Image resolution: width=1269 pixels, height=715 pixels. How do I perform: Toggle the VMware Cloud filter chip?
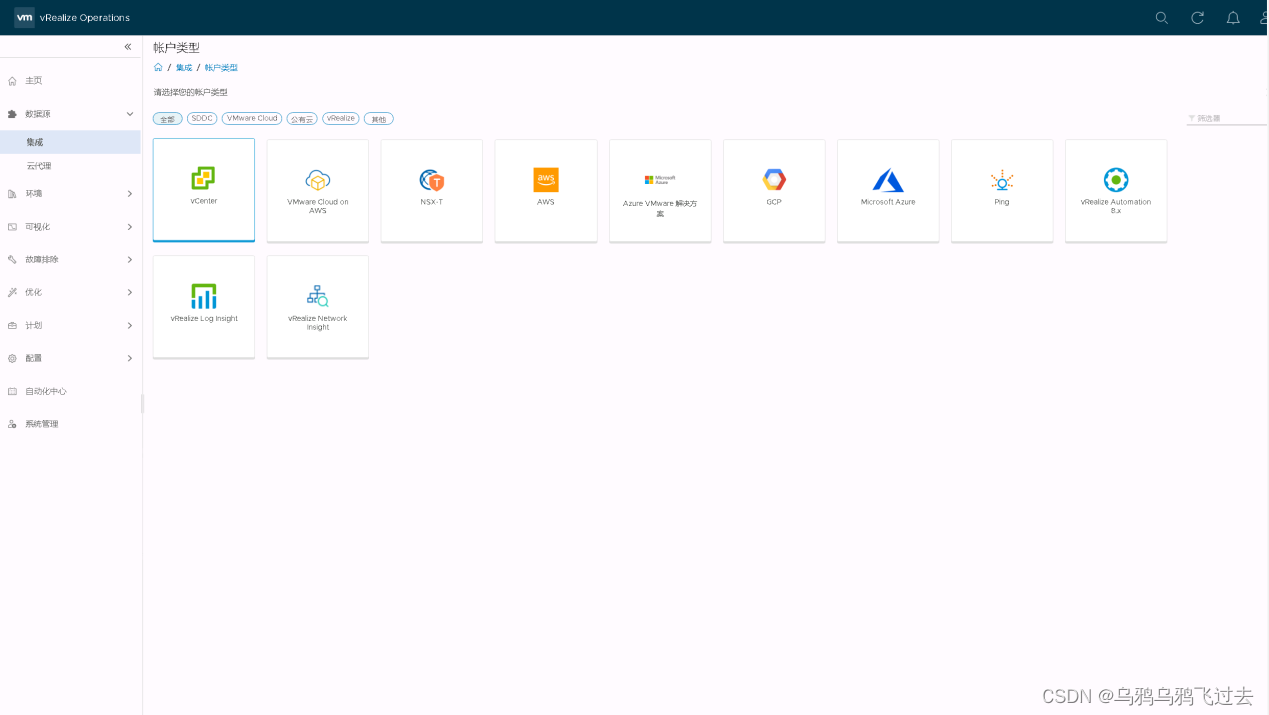252,119
